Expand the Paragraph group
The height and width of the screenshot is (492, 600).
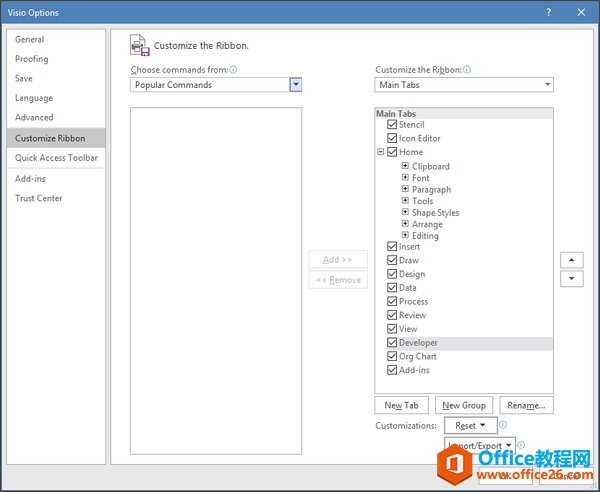[x=405, y=189]
